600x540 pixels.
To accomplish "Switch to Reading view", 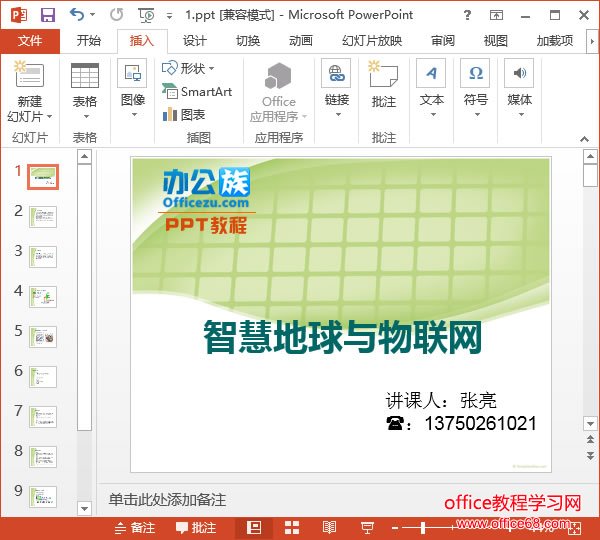I will [x=329, y=528].
